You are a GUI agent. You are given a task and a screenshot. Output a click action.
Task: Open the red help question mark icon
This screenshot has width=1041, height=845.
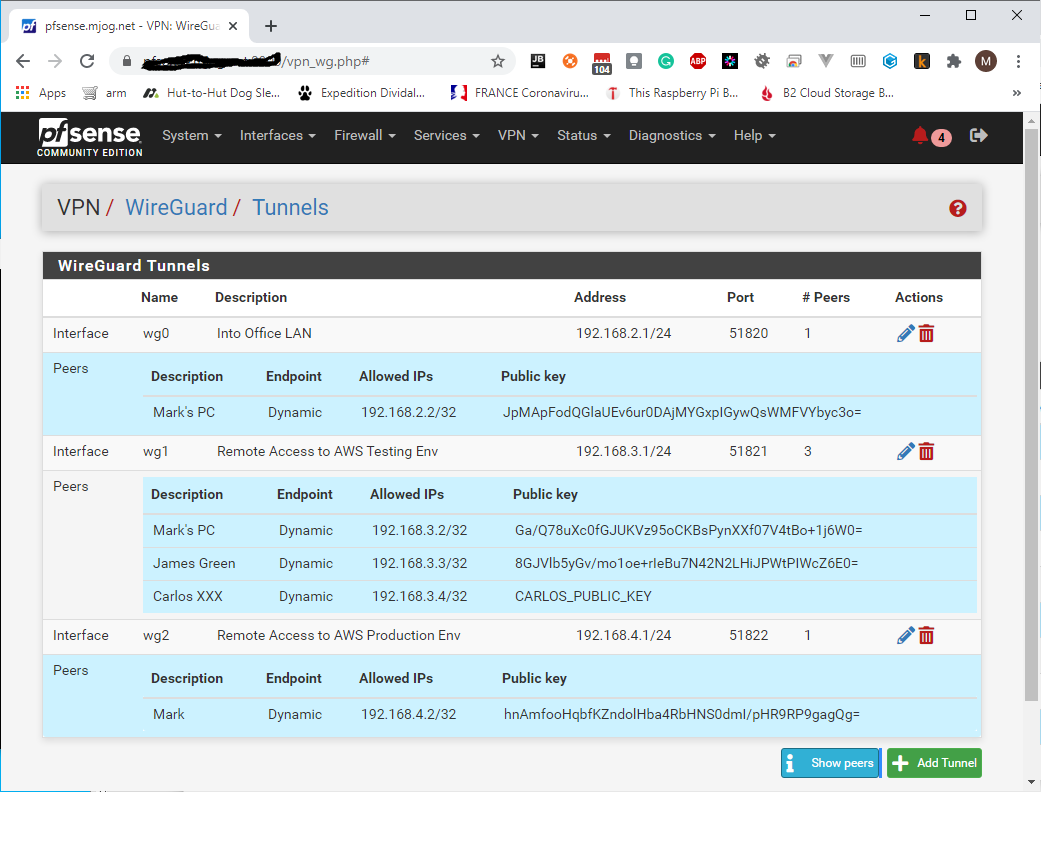(x=957, y=208)
